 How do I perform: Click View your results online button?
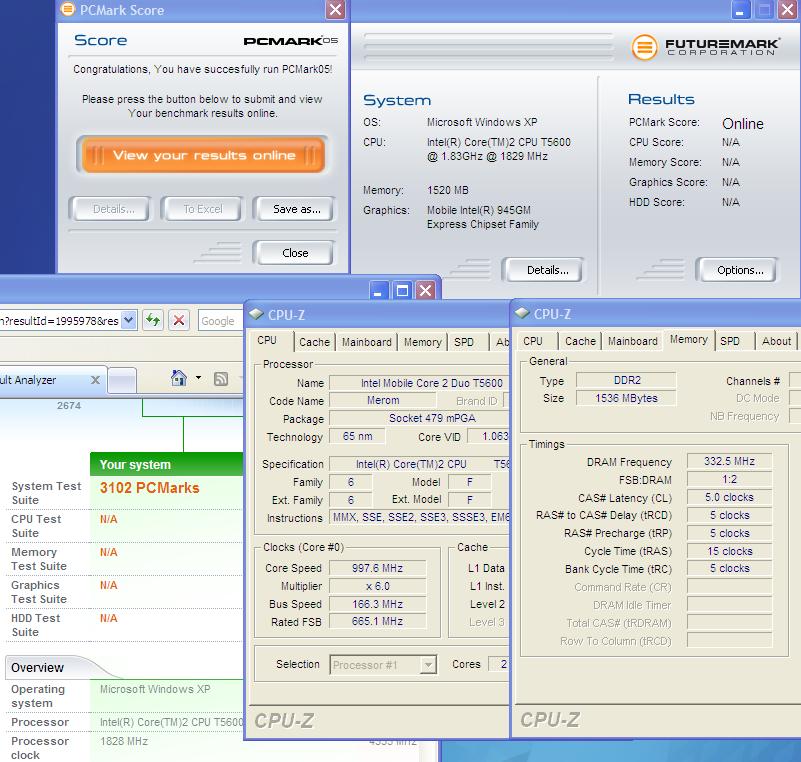coord(203,155)
